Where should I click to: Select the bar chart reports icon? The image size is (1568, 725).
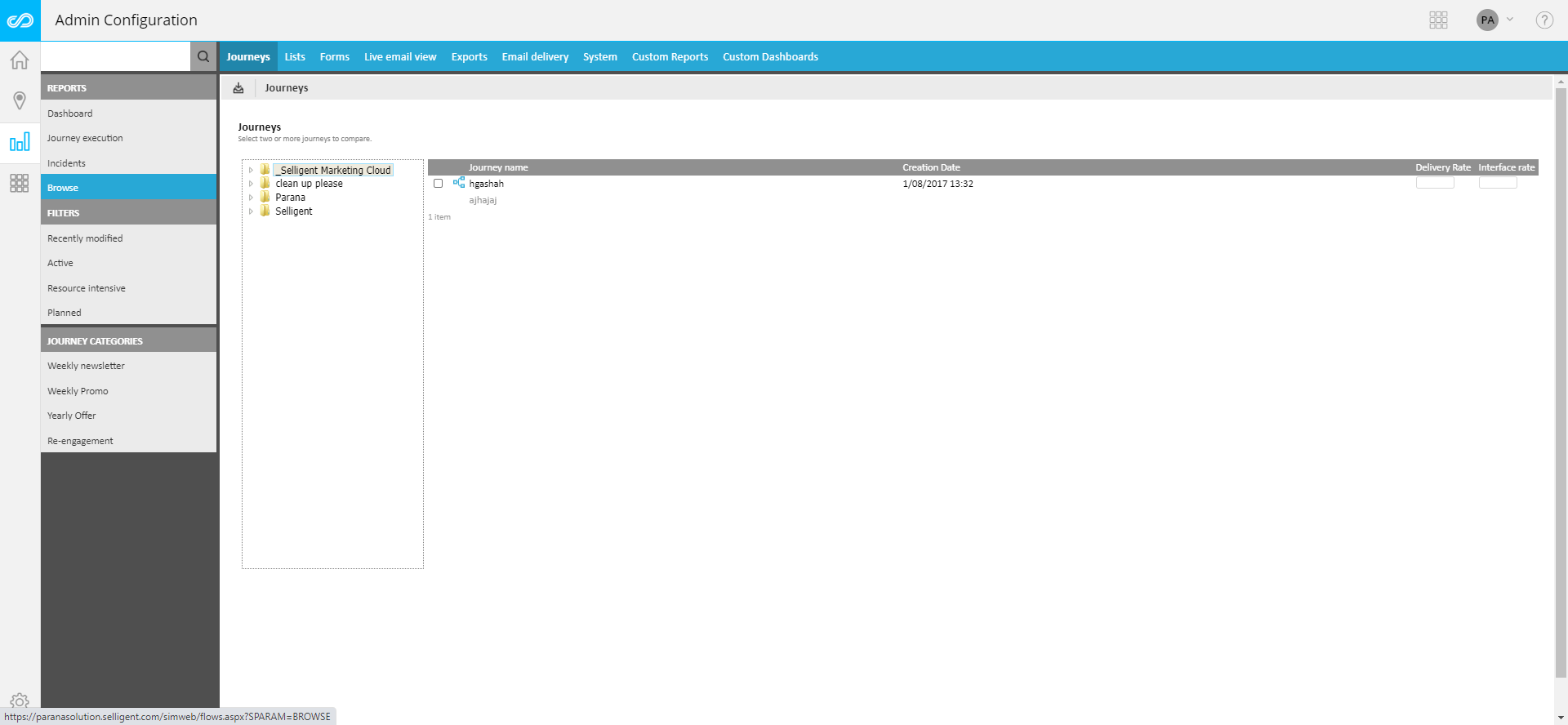20,142
